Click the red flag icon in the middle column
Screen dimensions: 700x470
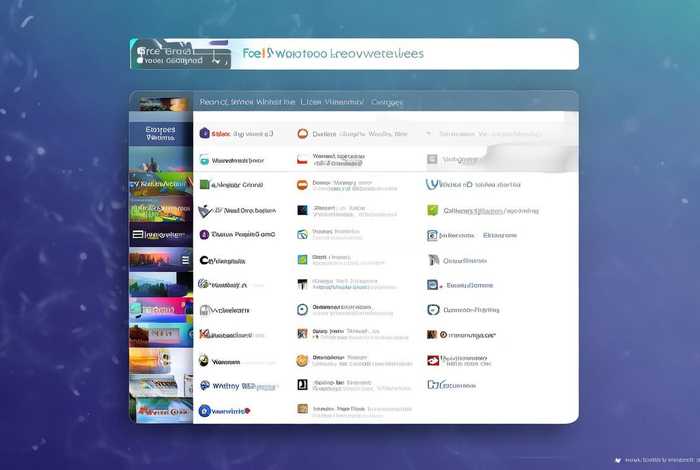pos(302,158)
